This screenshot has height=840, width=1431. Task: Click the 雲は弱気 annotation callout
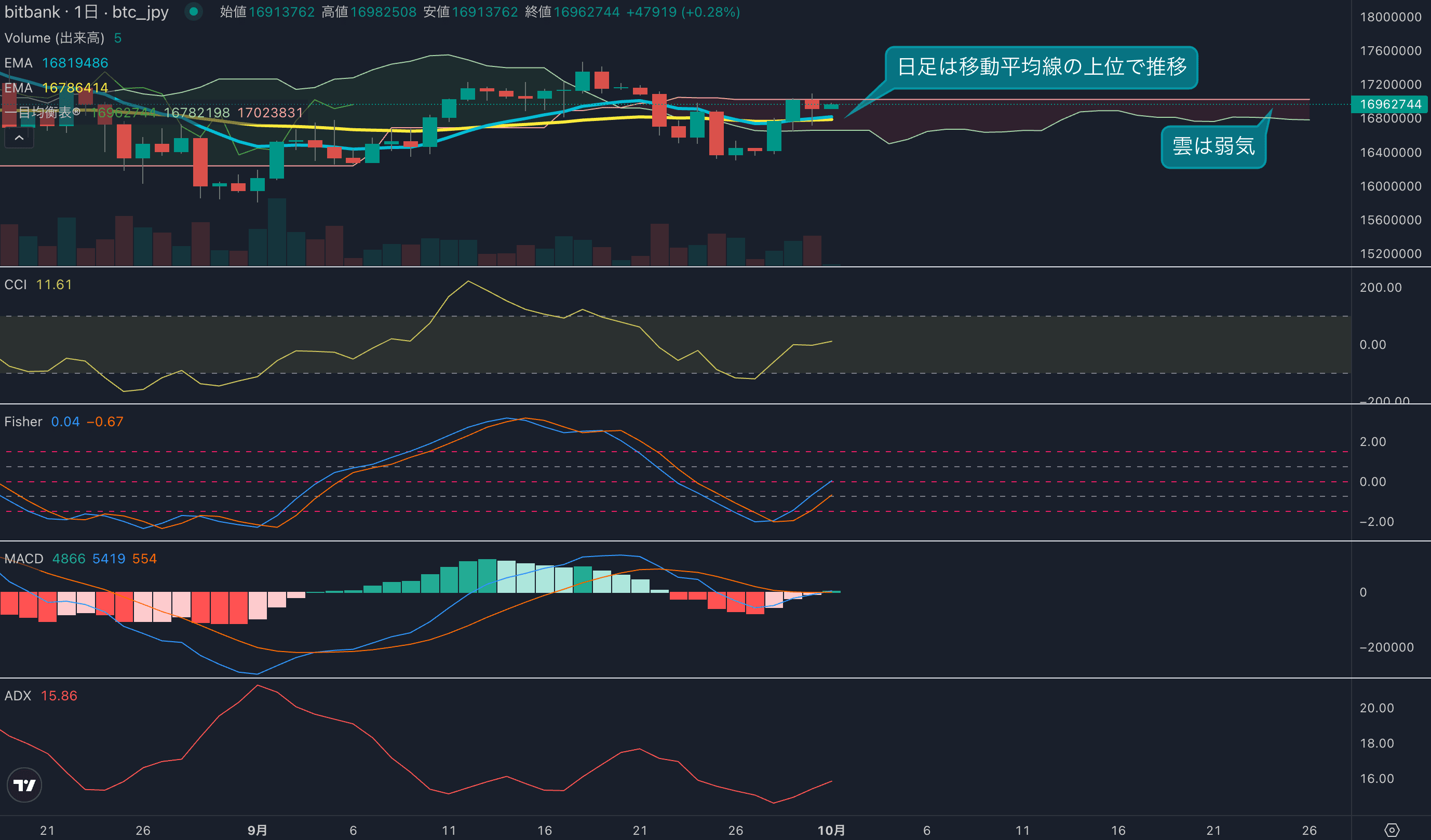click(1213, 146)
